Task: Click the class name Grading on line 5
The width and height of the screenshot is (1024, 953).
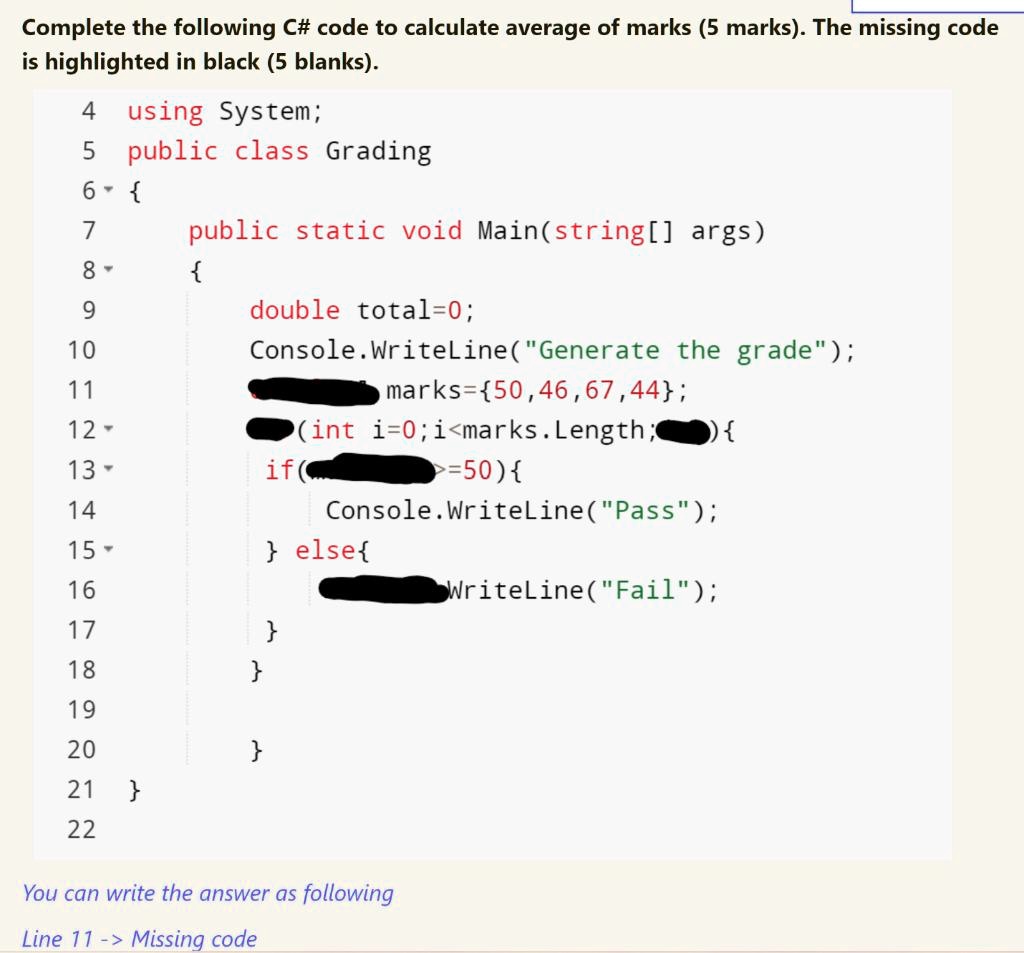Action: (382, 150)
